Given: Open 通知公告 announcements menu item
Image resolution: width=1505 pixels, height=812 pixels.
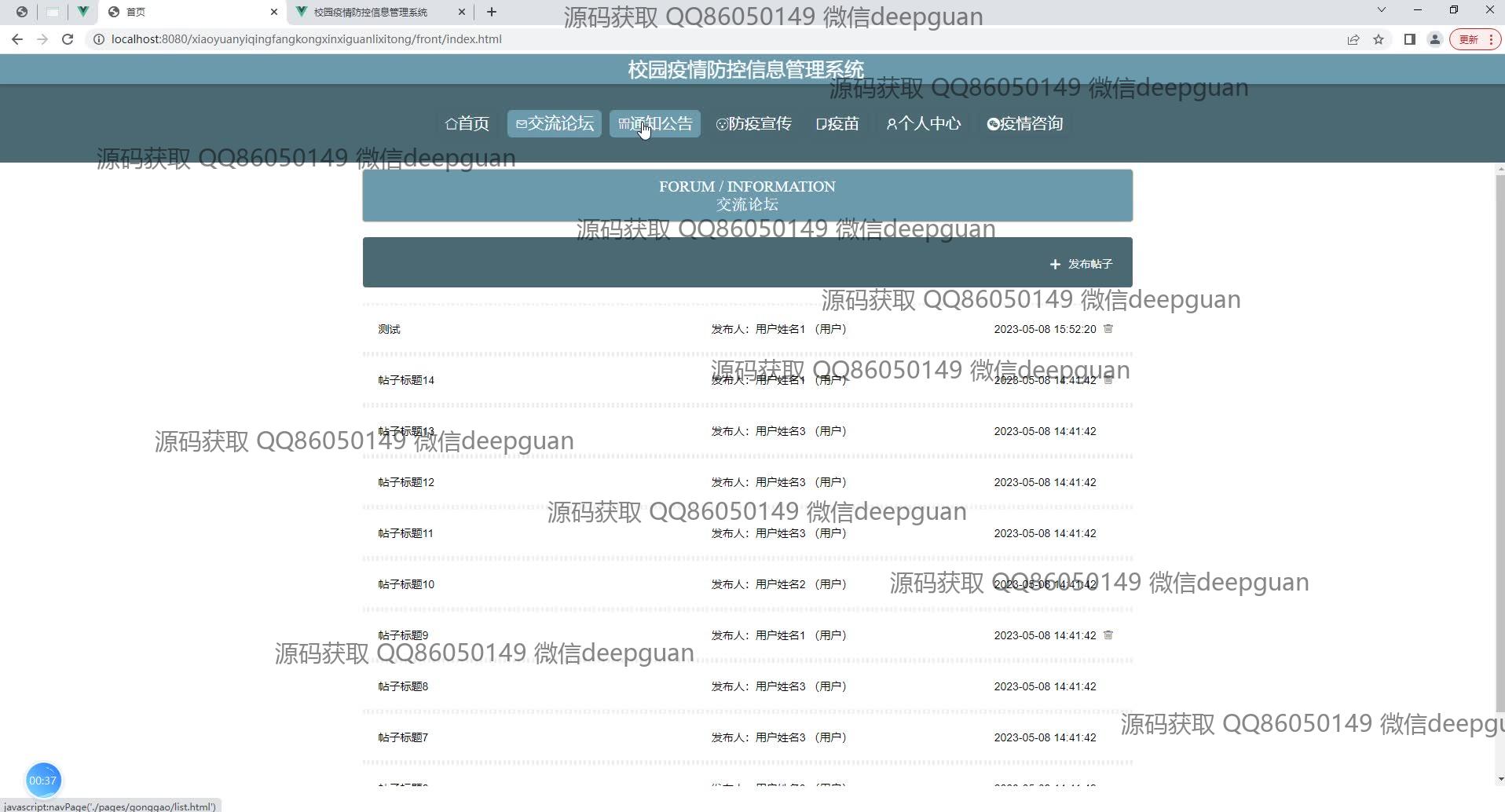Looking at the screenshot, I should pos(655,124).
